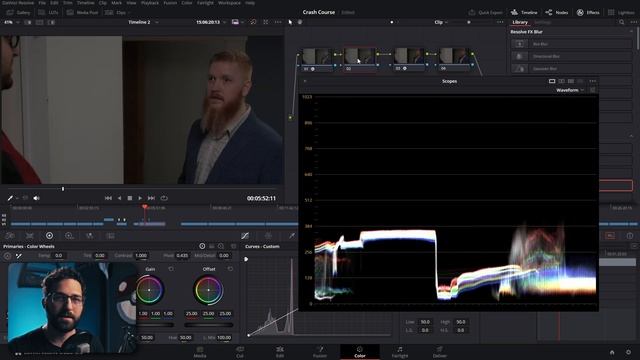Select the Directional Blur effect

tap(571, 56)
